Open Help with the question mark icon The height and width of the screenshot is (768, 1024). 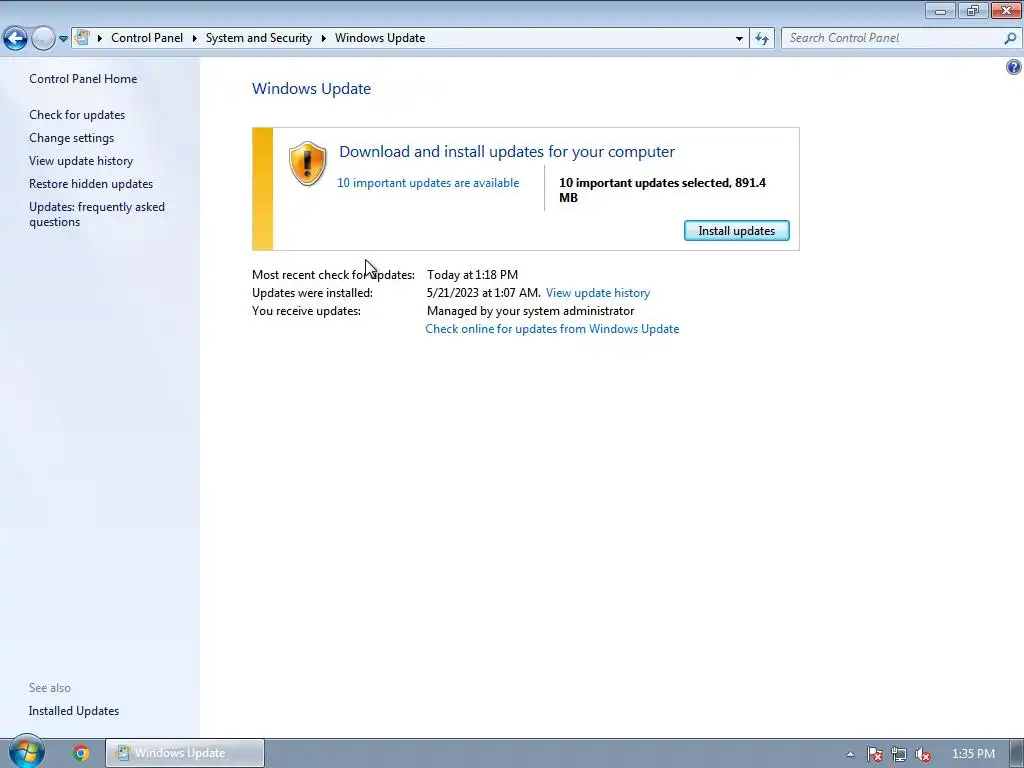tap(1014, 67)
